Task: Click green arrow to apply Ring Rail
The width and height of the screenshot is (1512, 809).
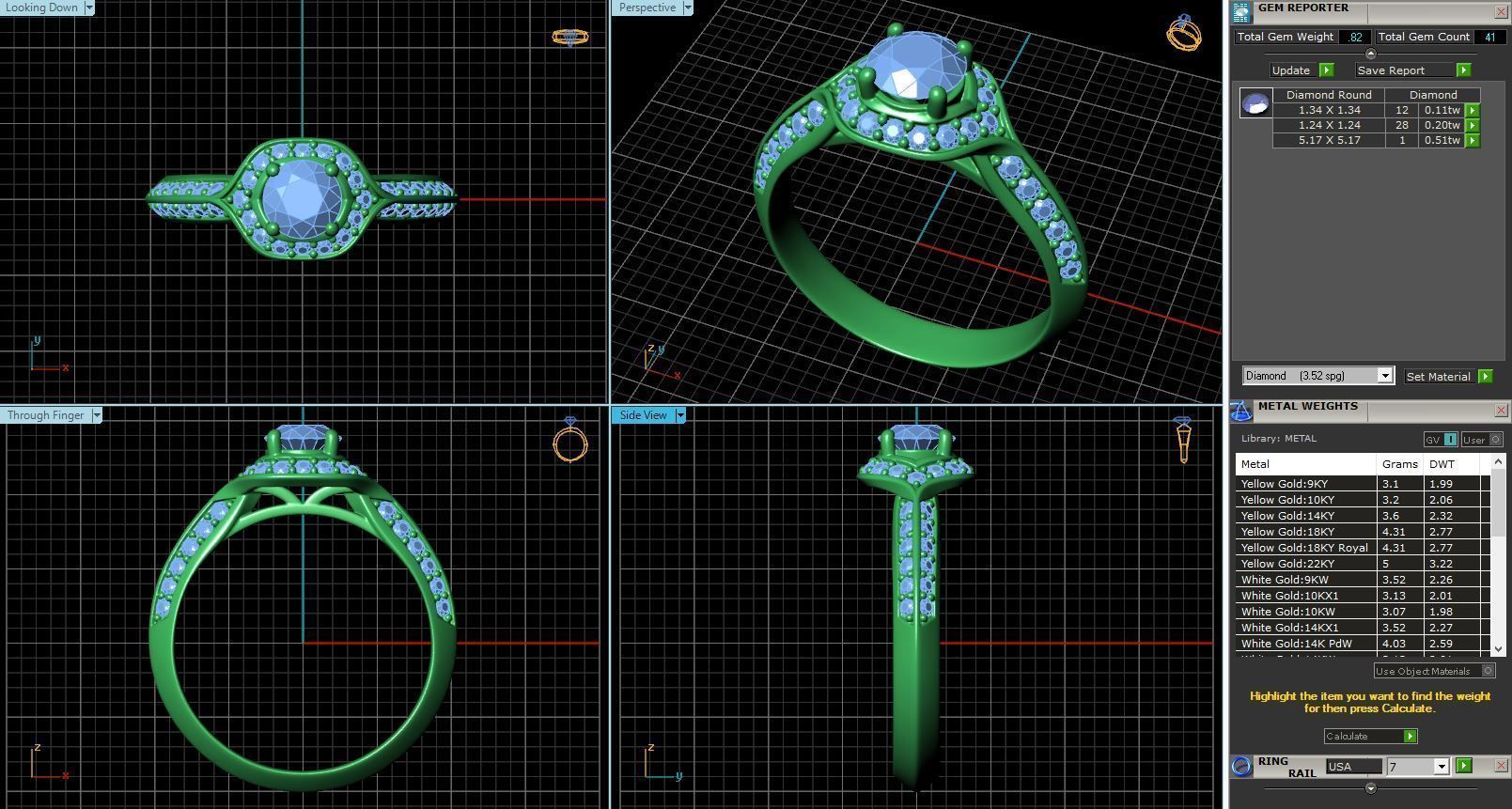Action: click(1463, 766)
